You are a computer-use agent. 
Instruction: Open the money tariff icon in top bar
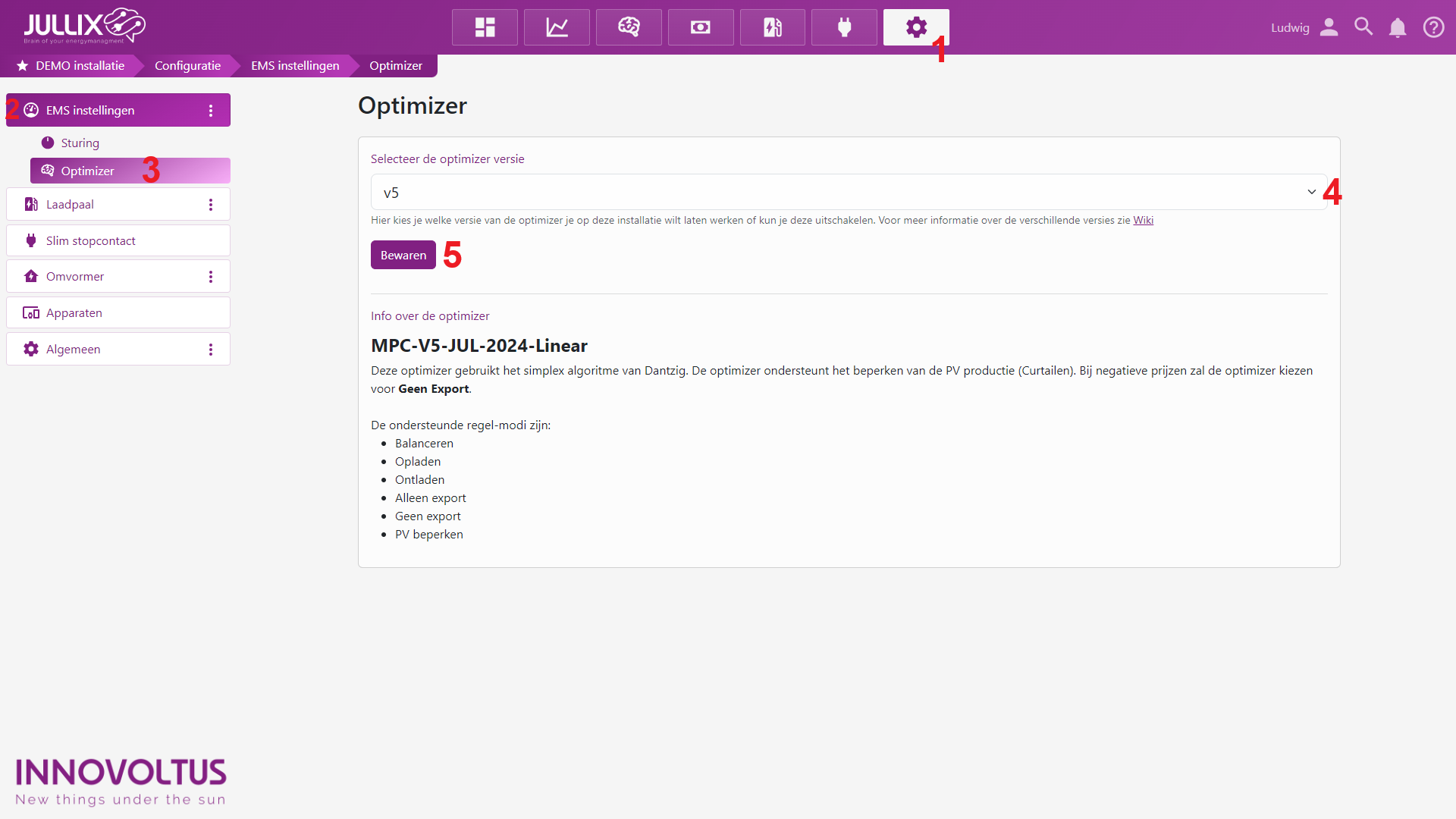701,27
